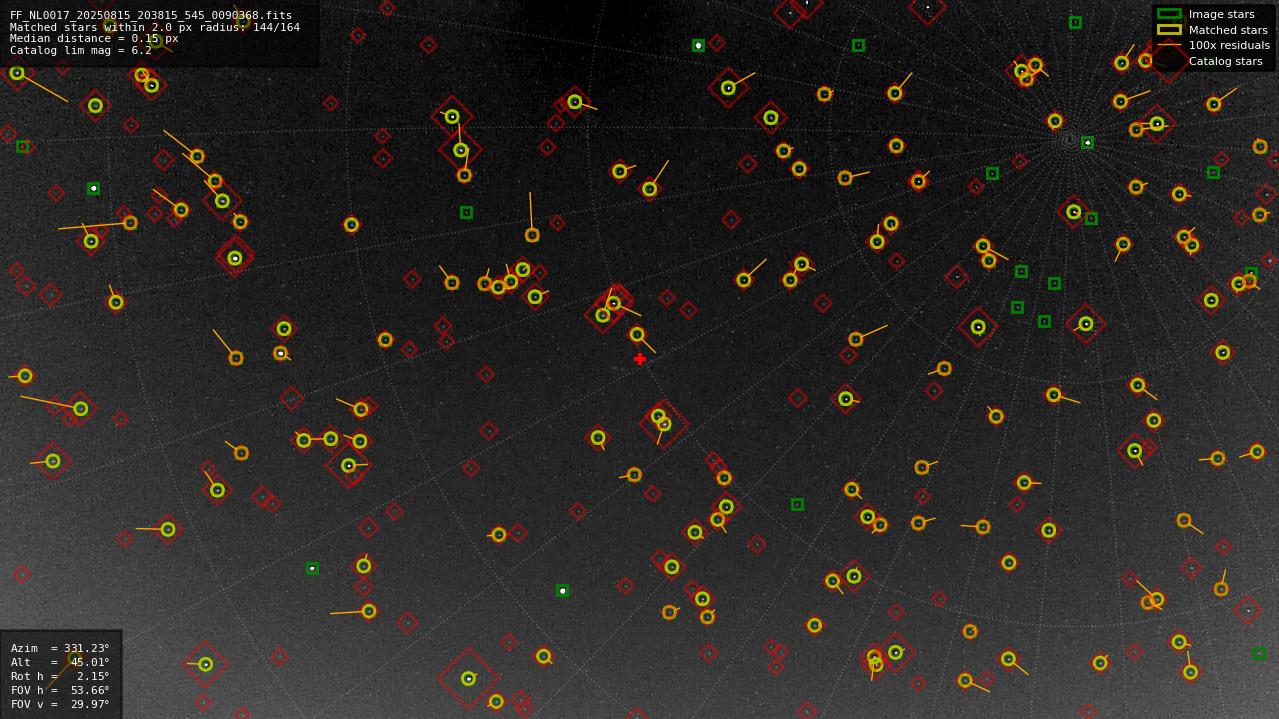Select the FITS file name text line

(151, 15)
